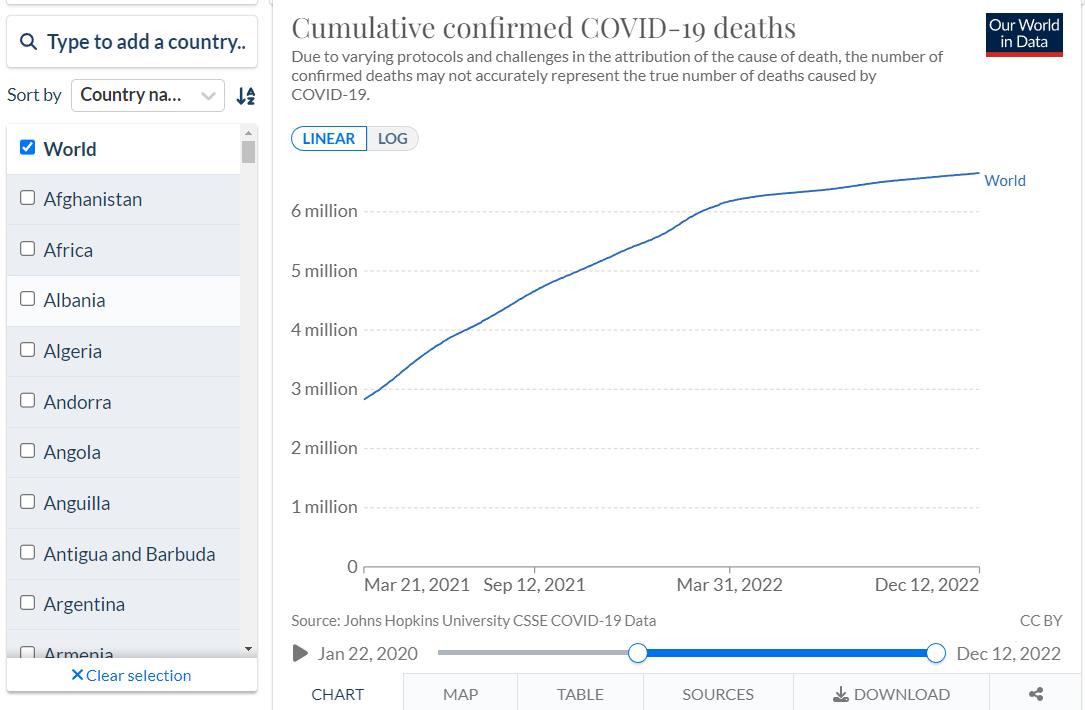This screenshot has width=1085, height=710.
Task: Switch the scale to LOG
Action: [392, 139]
